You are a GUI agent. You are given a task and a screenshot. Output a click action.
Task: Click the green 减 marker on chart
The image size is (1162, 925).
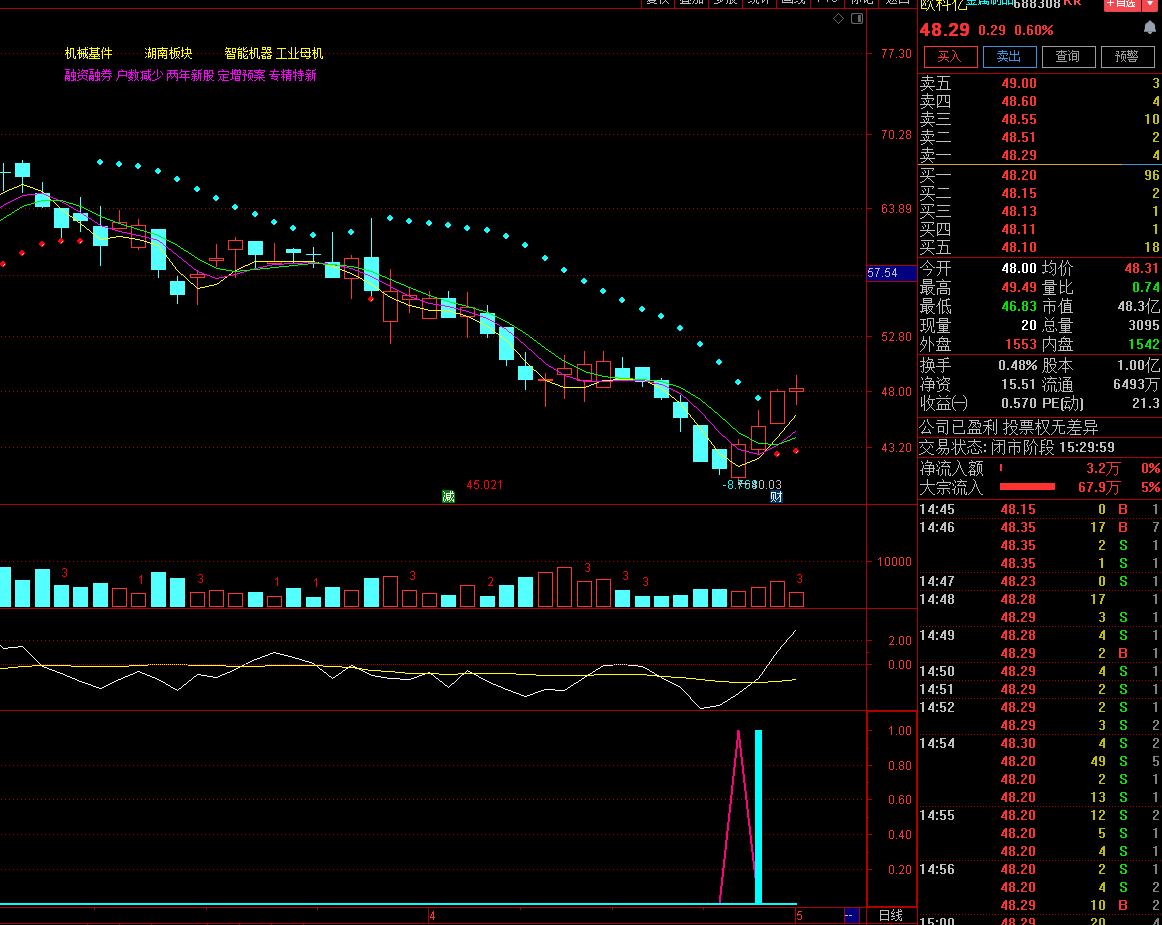tap(448, 497)
